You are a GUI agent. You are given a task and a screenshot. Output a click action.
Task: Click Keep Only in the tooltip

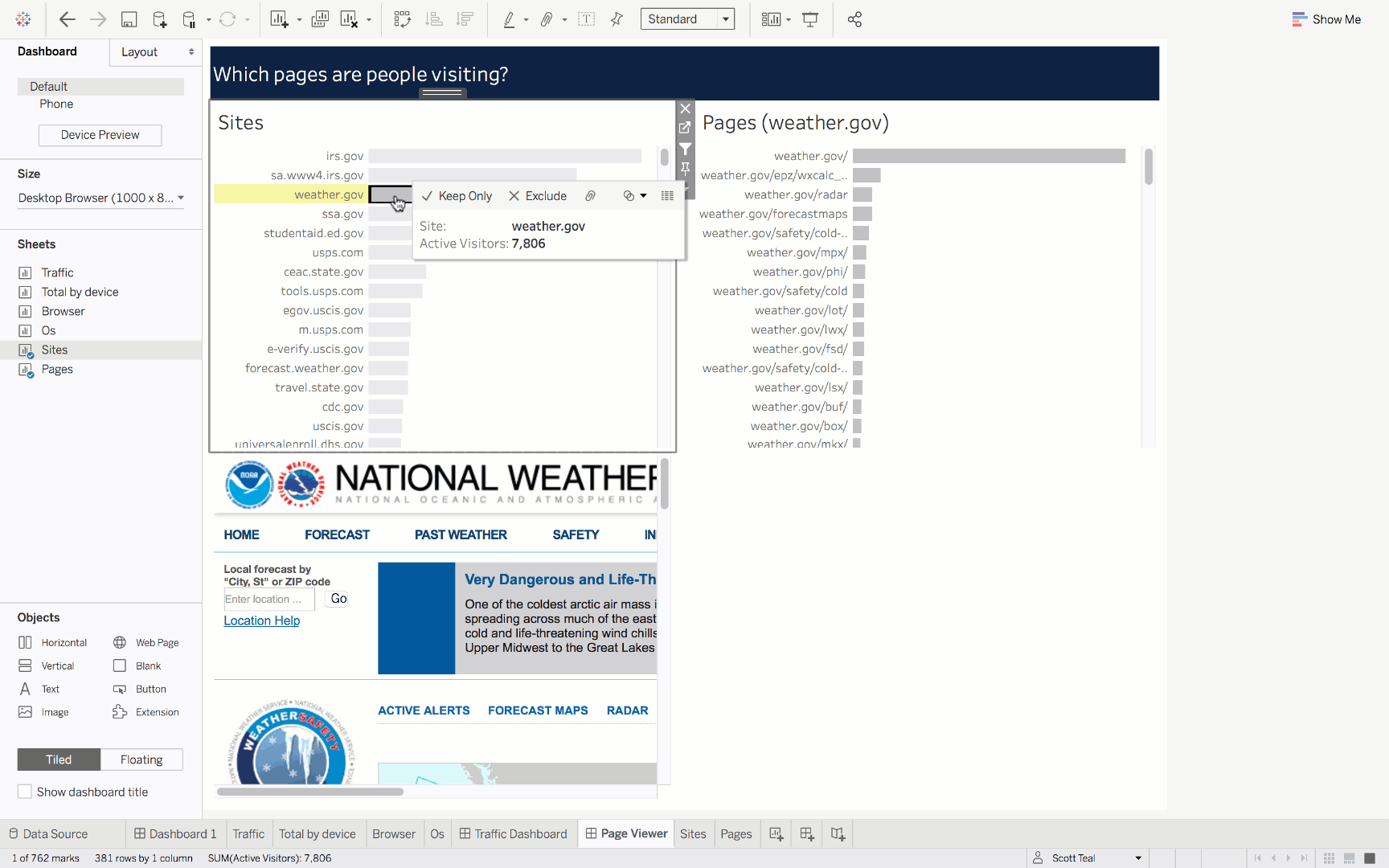click(457, 196)
